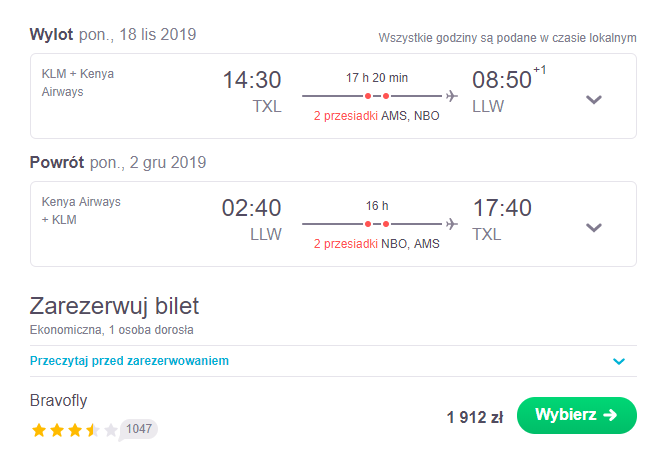Screen dimensions: 659x452
Task: Click the KLM + Kenya Airways carrier label
Action: pyautogui.click(x=78, y=83)
